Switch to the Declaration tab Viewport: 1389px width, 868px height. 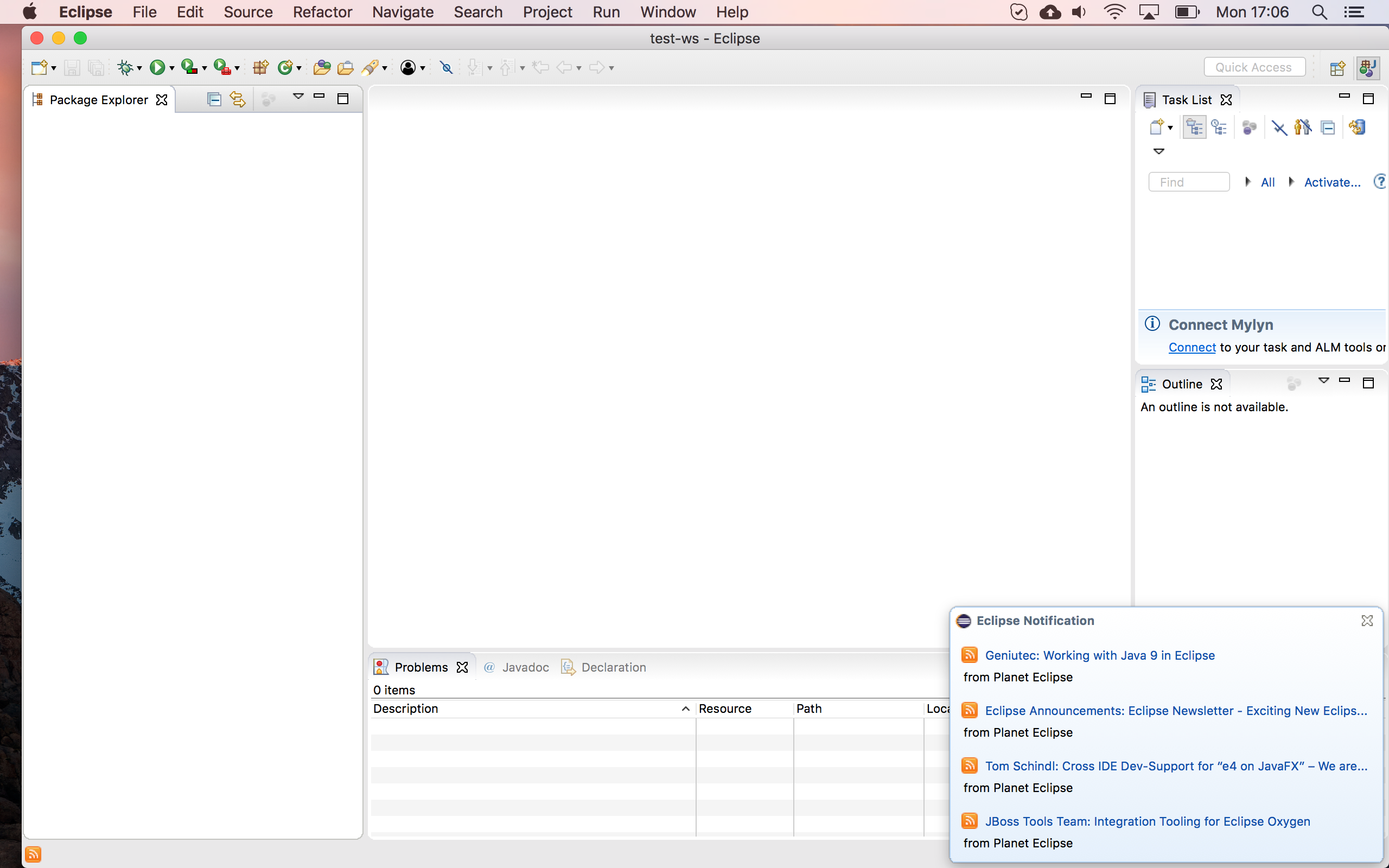point(604,667)
